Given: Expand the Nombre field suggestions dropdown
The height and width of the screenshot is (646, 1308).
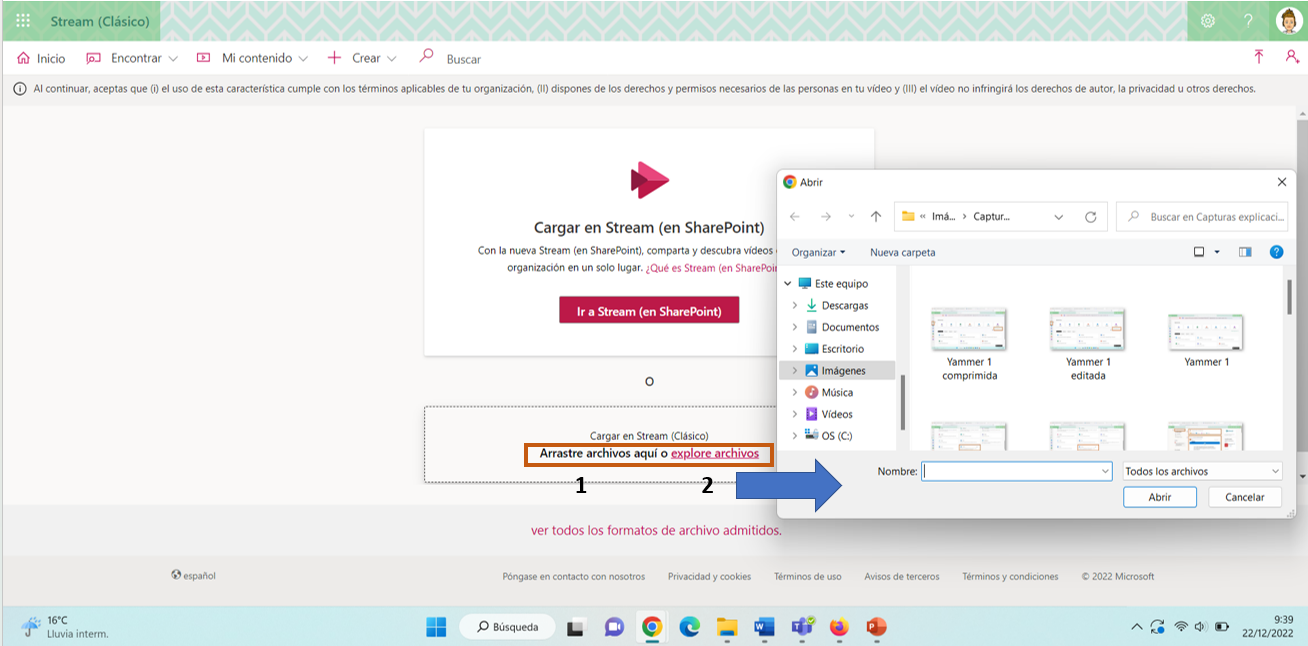Looking at the screenshot, I should click(x=1105, y=471).
